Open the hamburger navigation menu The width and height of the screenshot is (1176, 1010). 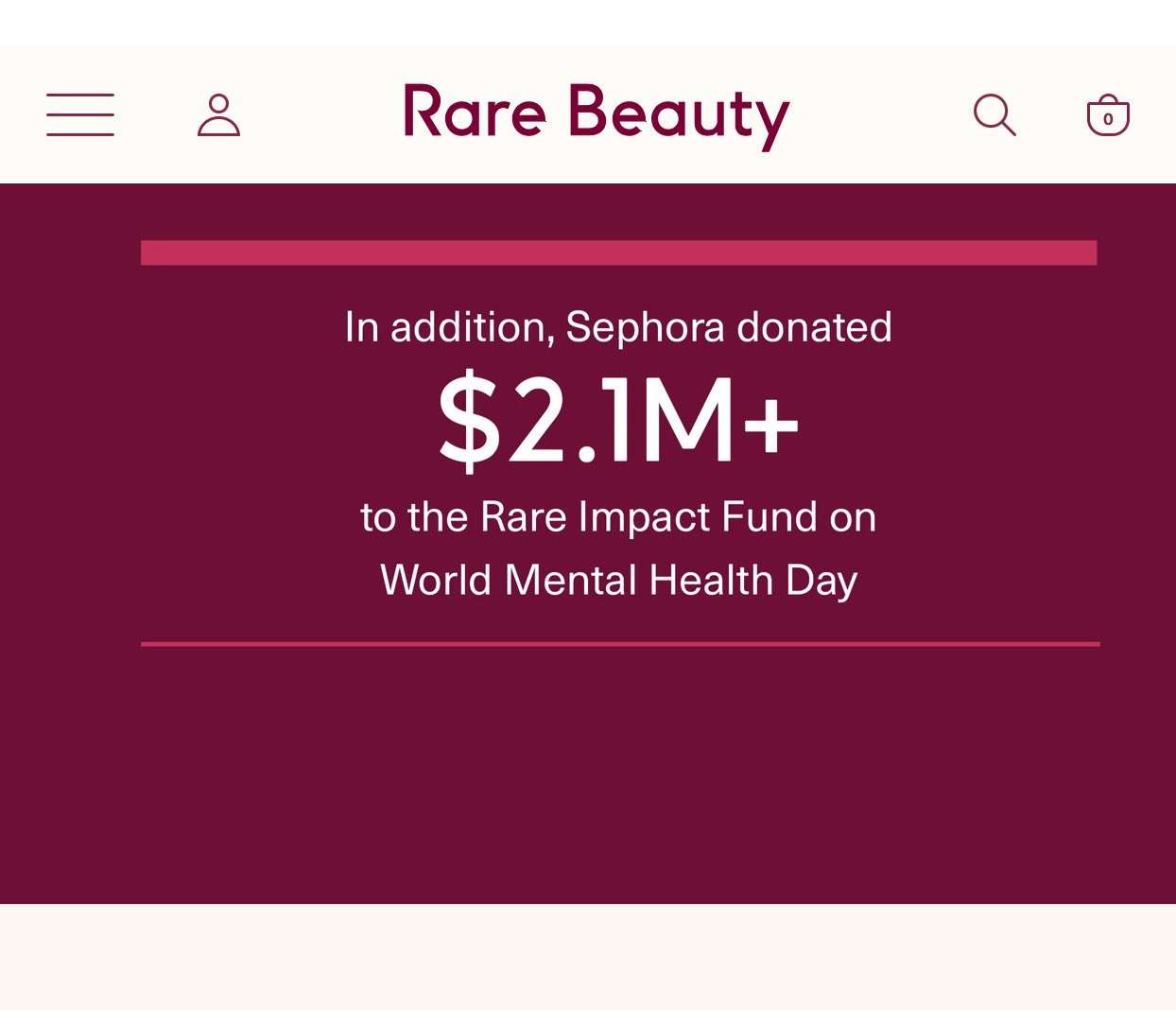[x=80, y=114]
